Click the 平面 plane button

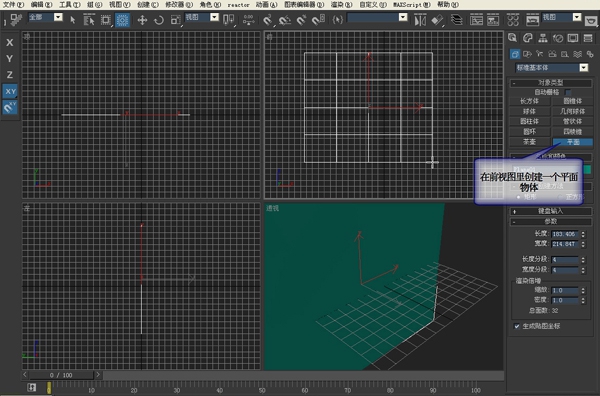pyautogui.click(x=573, y=142)
